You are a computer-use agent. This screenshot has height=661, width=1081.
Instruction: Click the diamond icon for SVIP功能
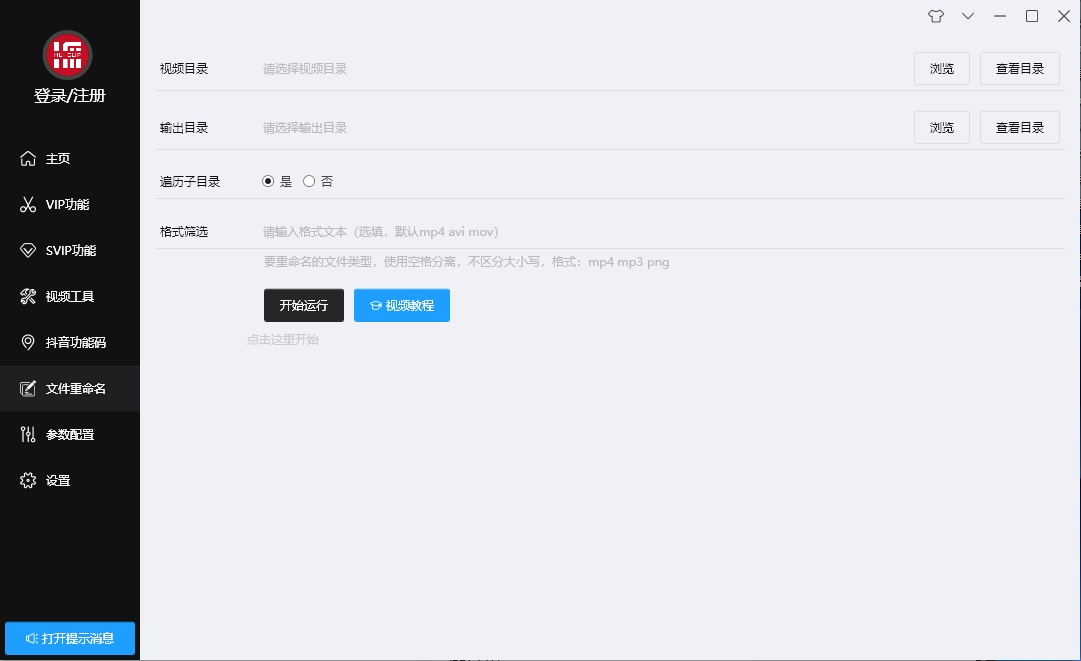pos(28,251)
